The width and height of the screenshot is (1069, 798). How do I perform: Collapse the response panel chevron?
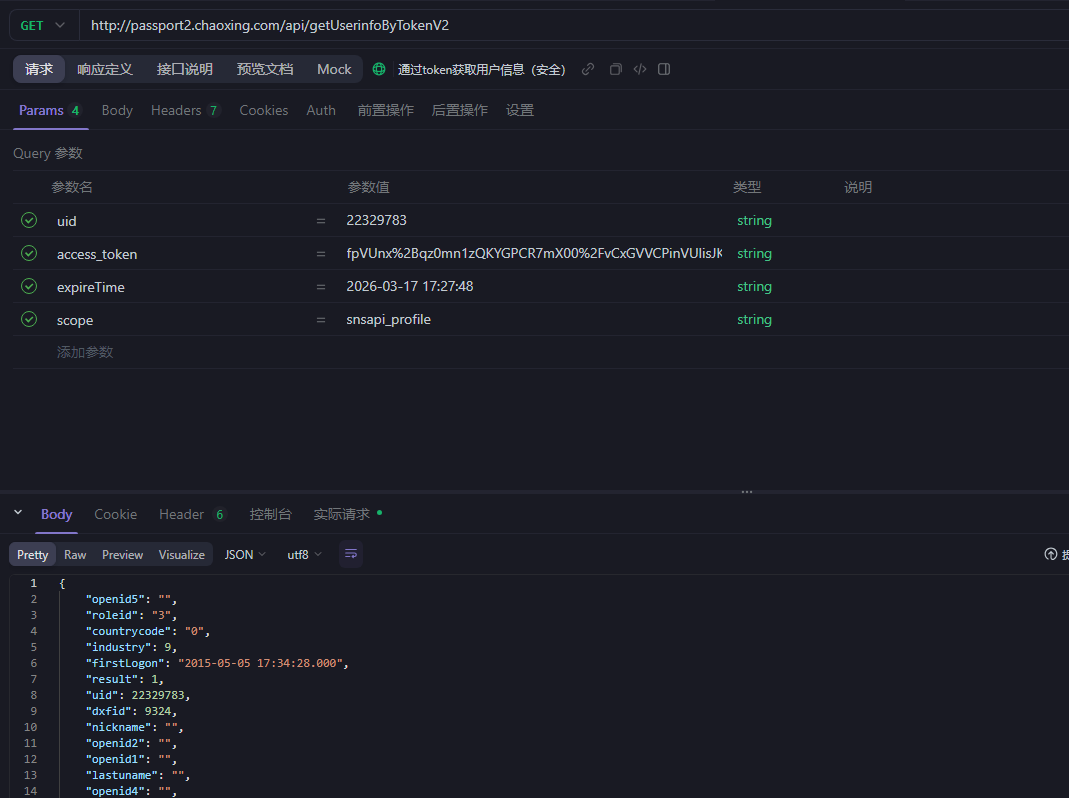pyautogui.click(x=18, y=513)
